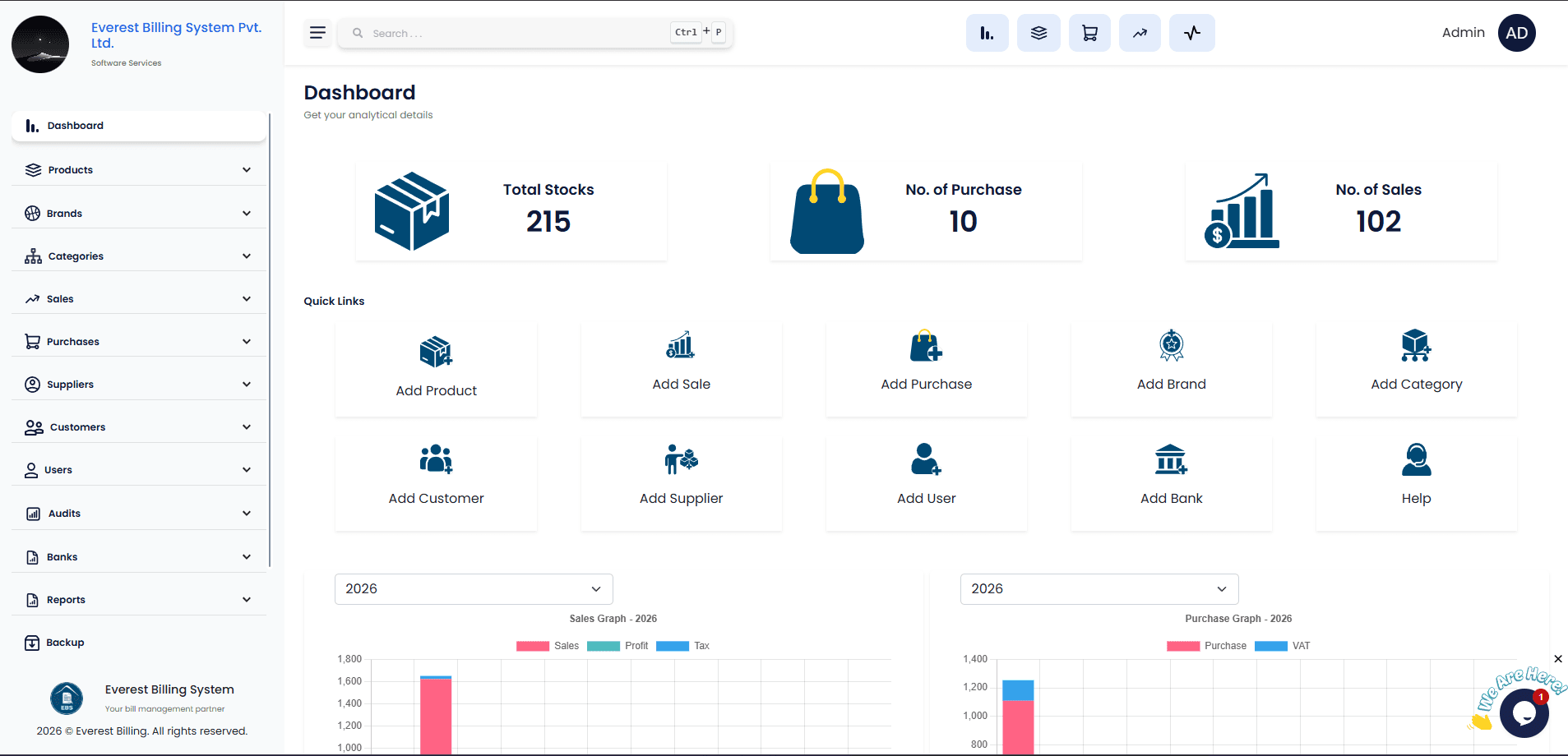
Task: Click the search input field
Action: pos(518,33)
